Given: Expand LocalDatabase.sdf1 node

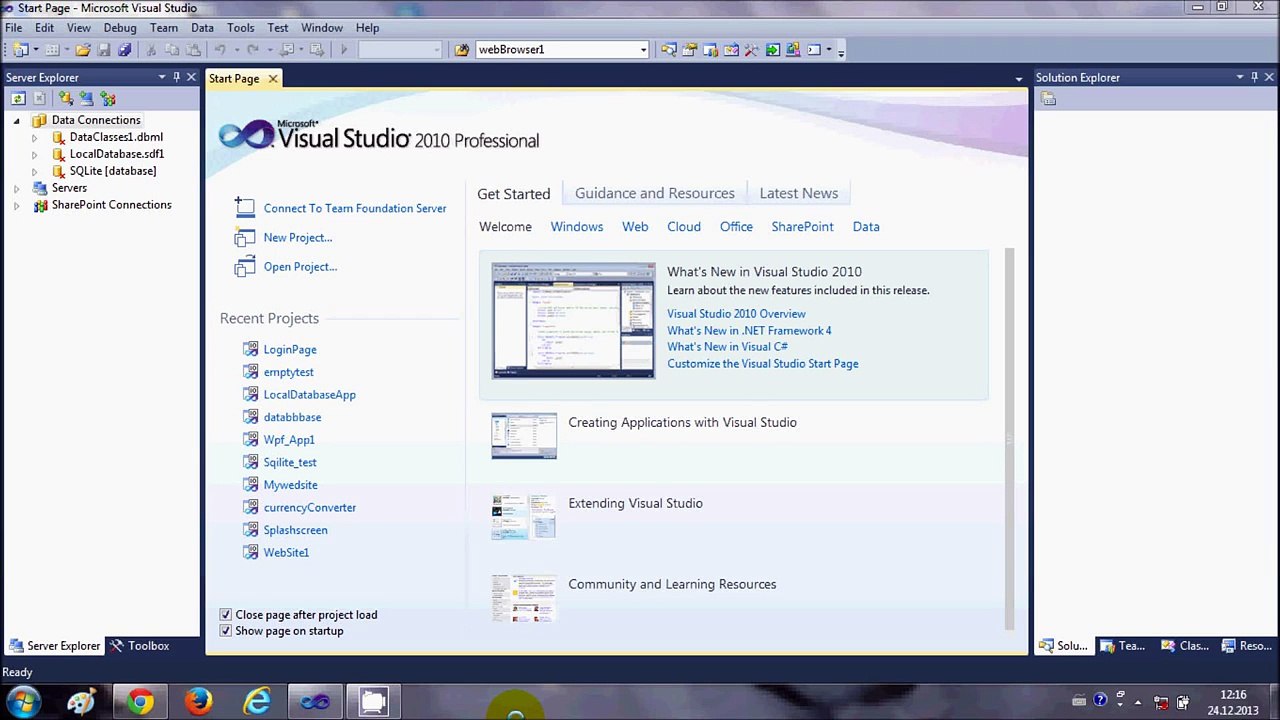Looking at the screenshot, I should coord(34,154).
